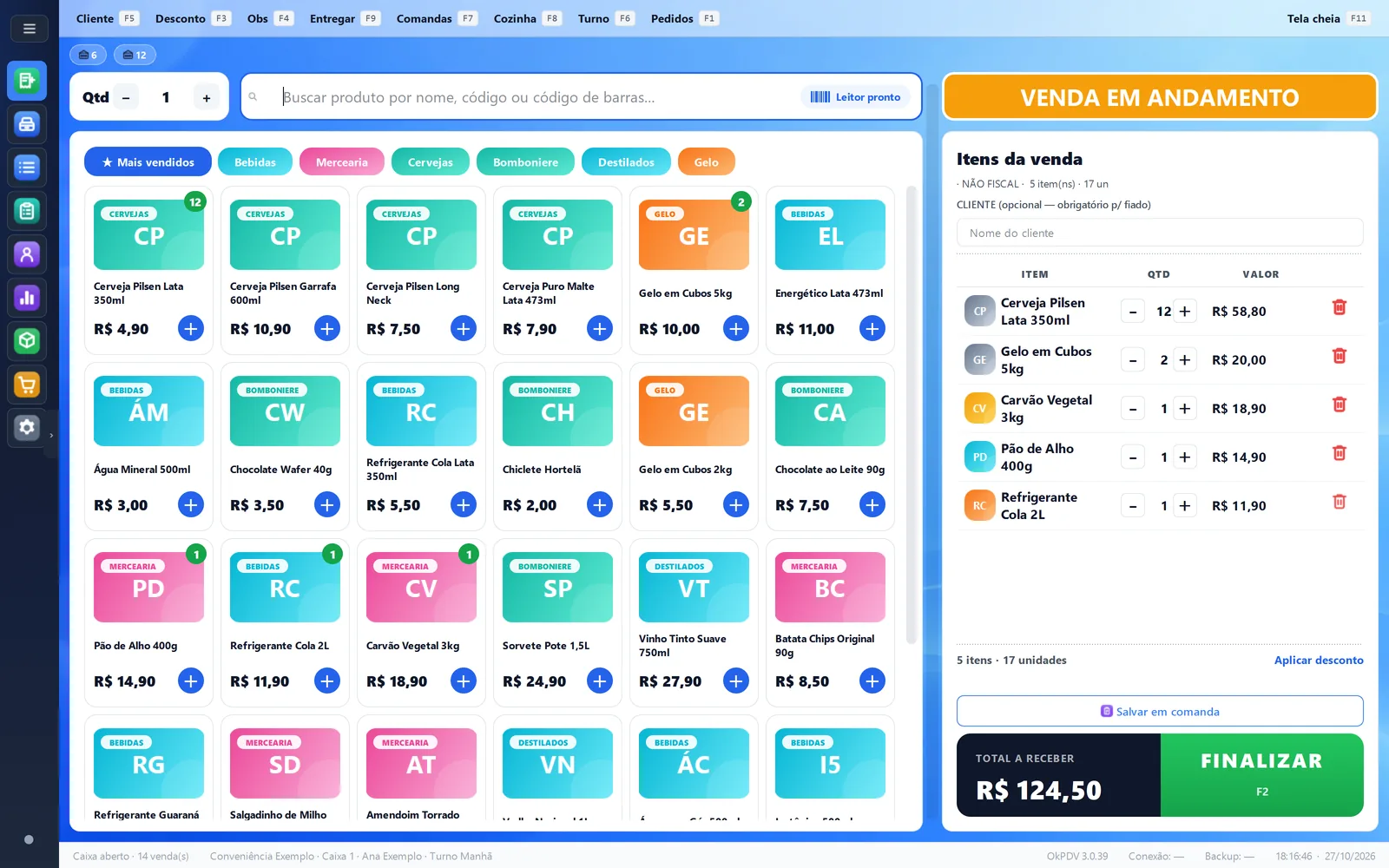Open the Cozinha menu item
This screenshot has height=868, width=1389.
[528, 18]
